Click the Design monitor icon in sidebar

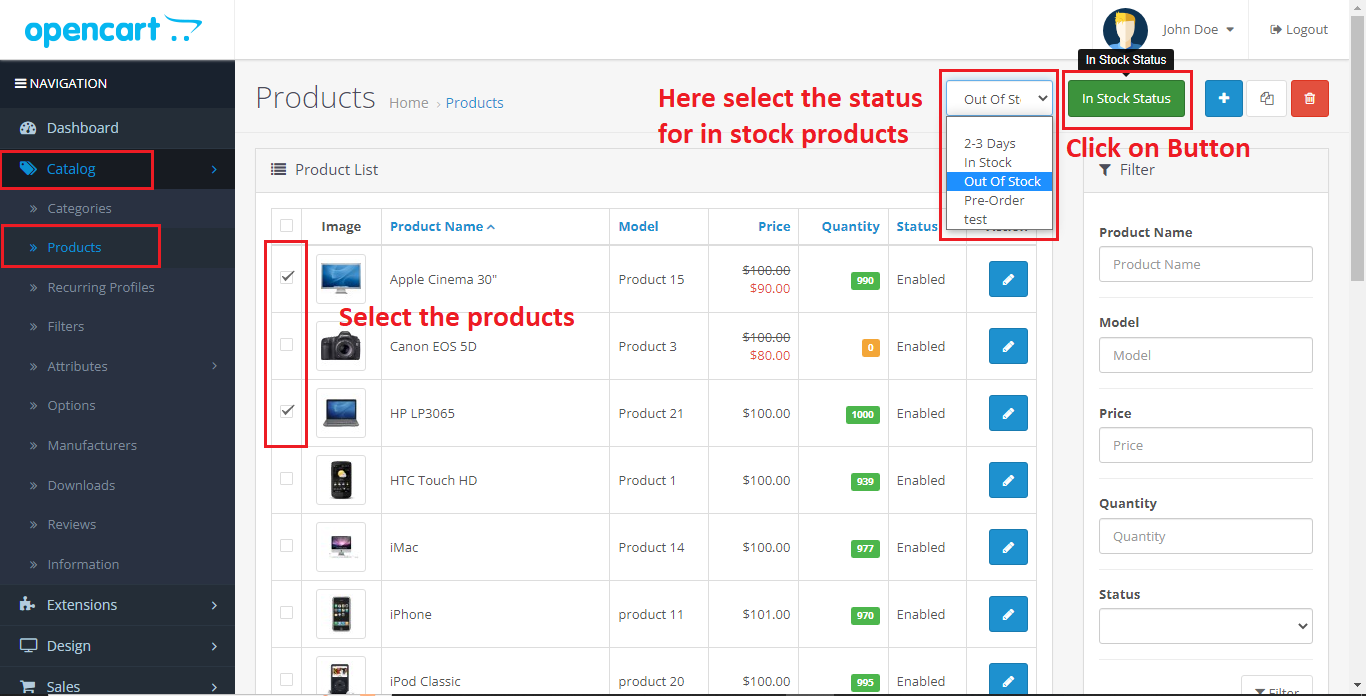pos(28,646)
